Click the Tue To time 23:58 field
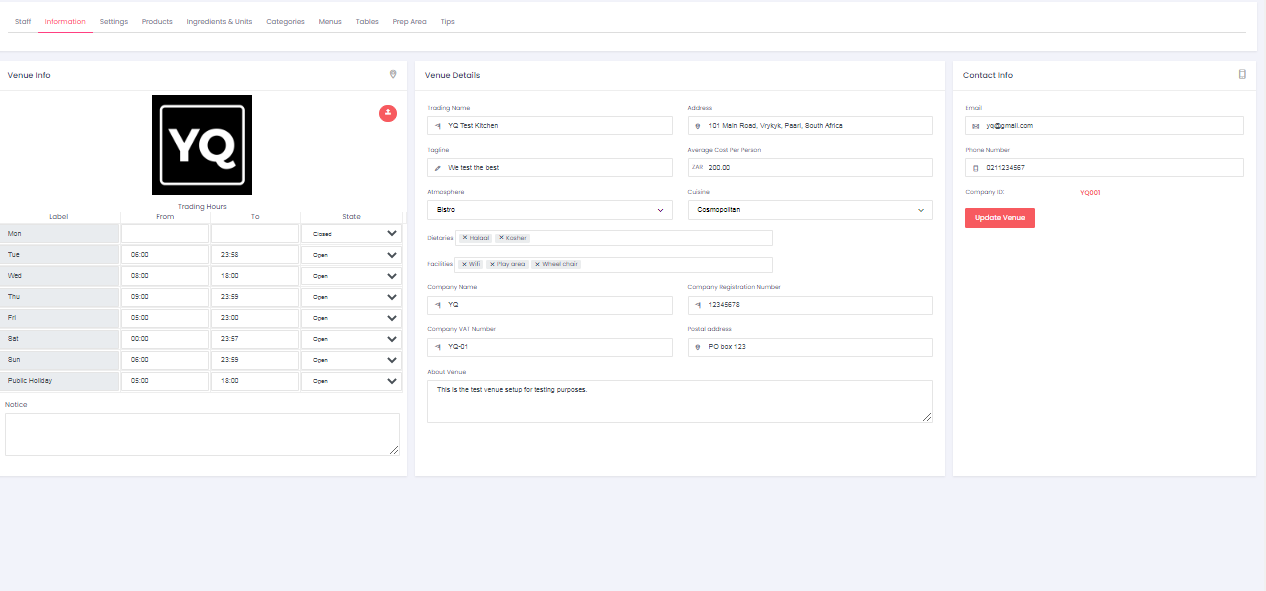The image size is (1266, 591). [x=255, y=254]
